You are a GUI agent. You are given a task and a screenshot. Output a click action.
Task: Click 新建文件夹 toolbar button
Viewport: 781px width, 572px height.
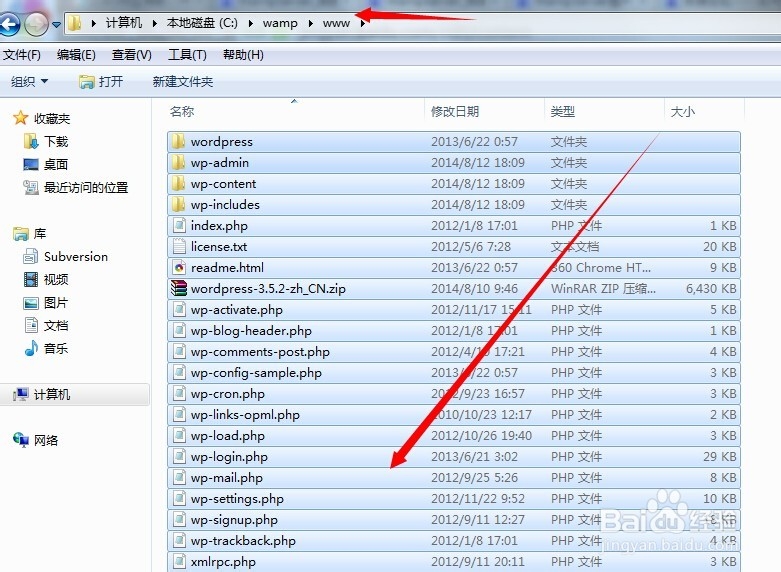pos(183,81)
